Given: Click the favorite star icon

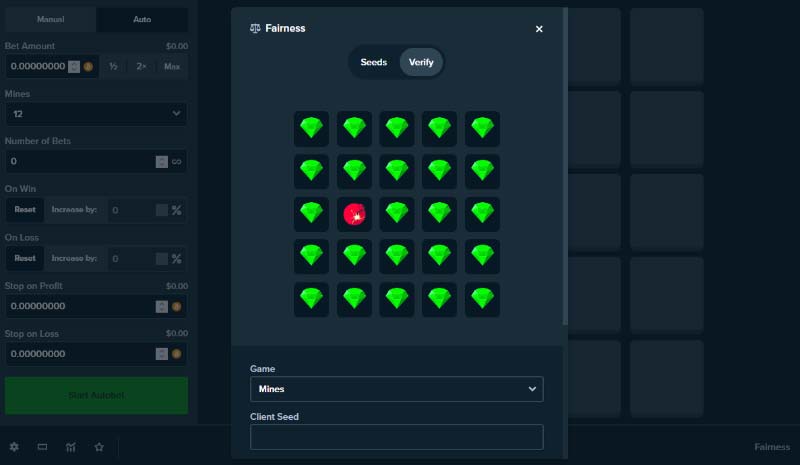Looking at the screenshot, I should click(99, 447).
